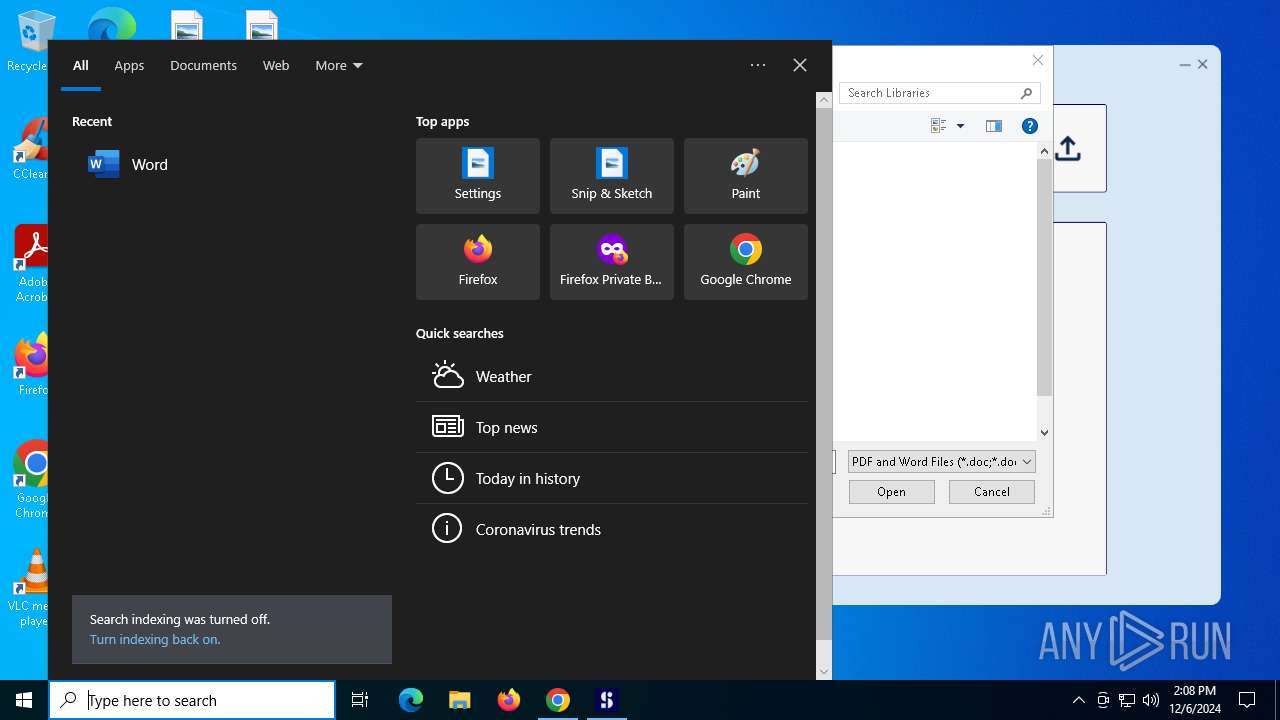Switch to All search tab
The image size is (1280, 720).
pyautogui.click(x=81, y=66)
